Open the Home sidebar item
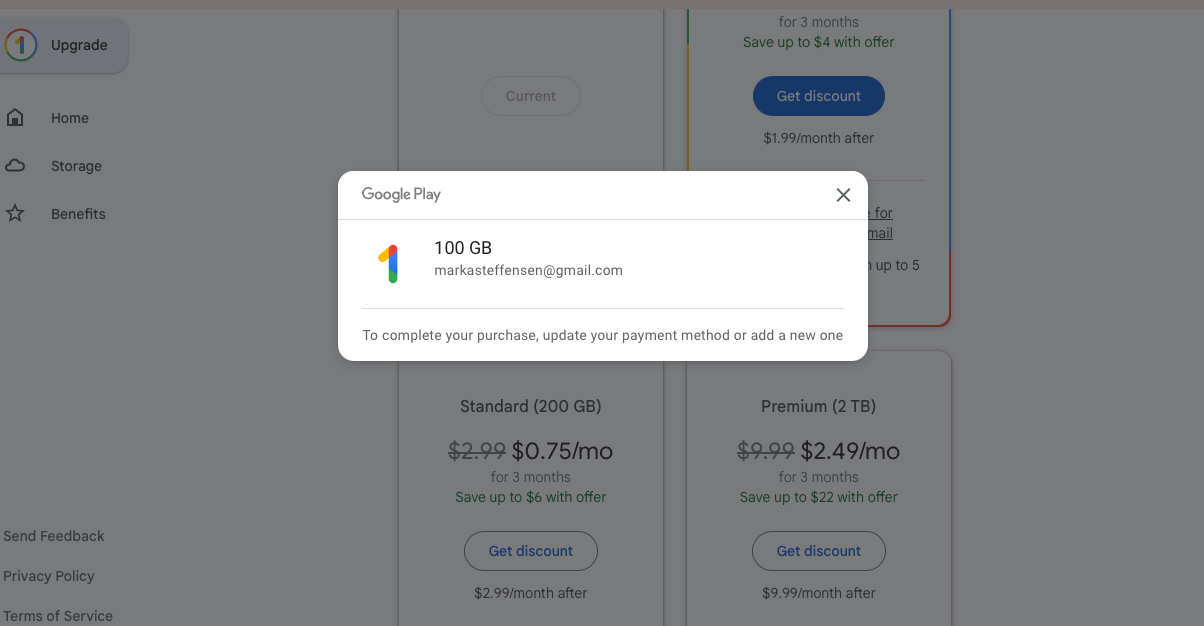1204x626 pixels. 70,118
